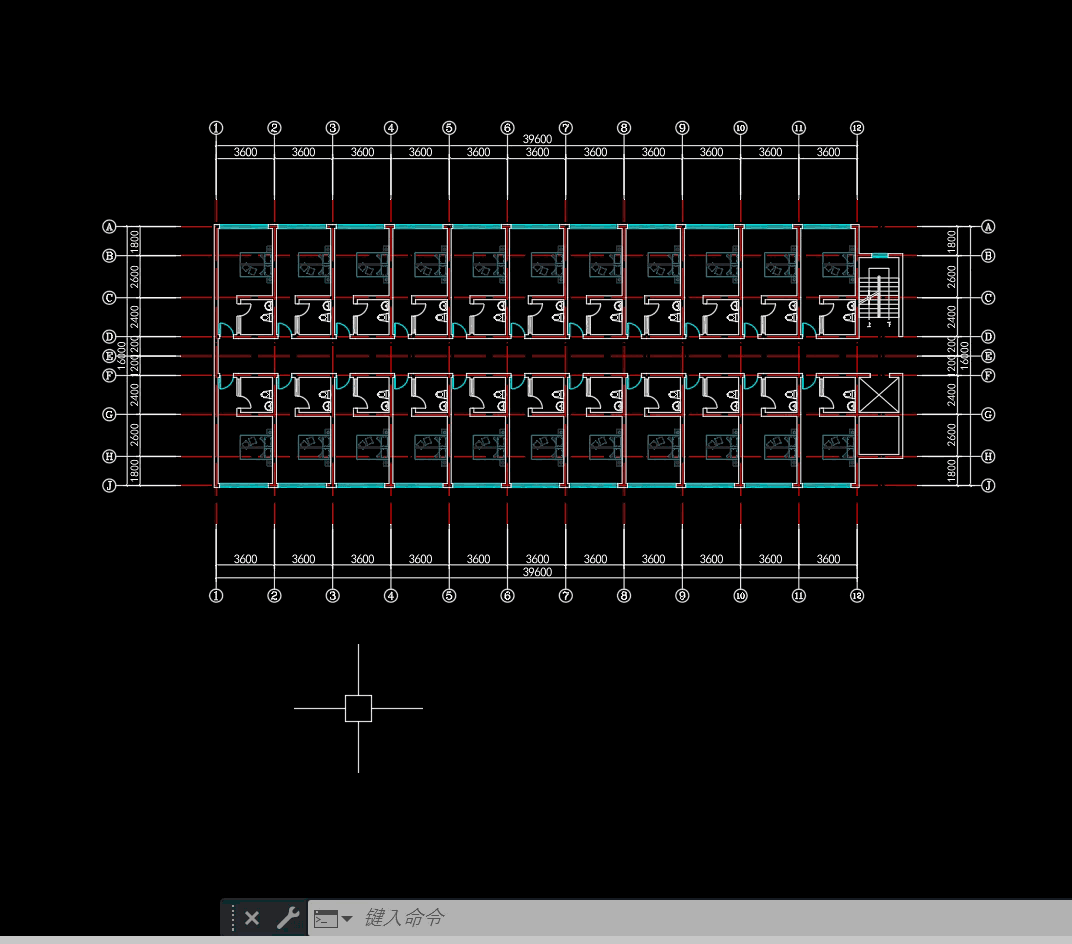Click axis bubble 12 below the floor plan

point(857,595)
